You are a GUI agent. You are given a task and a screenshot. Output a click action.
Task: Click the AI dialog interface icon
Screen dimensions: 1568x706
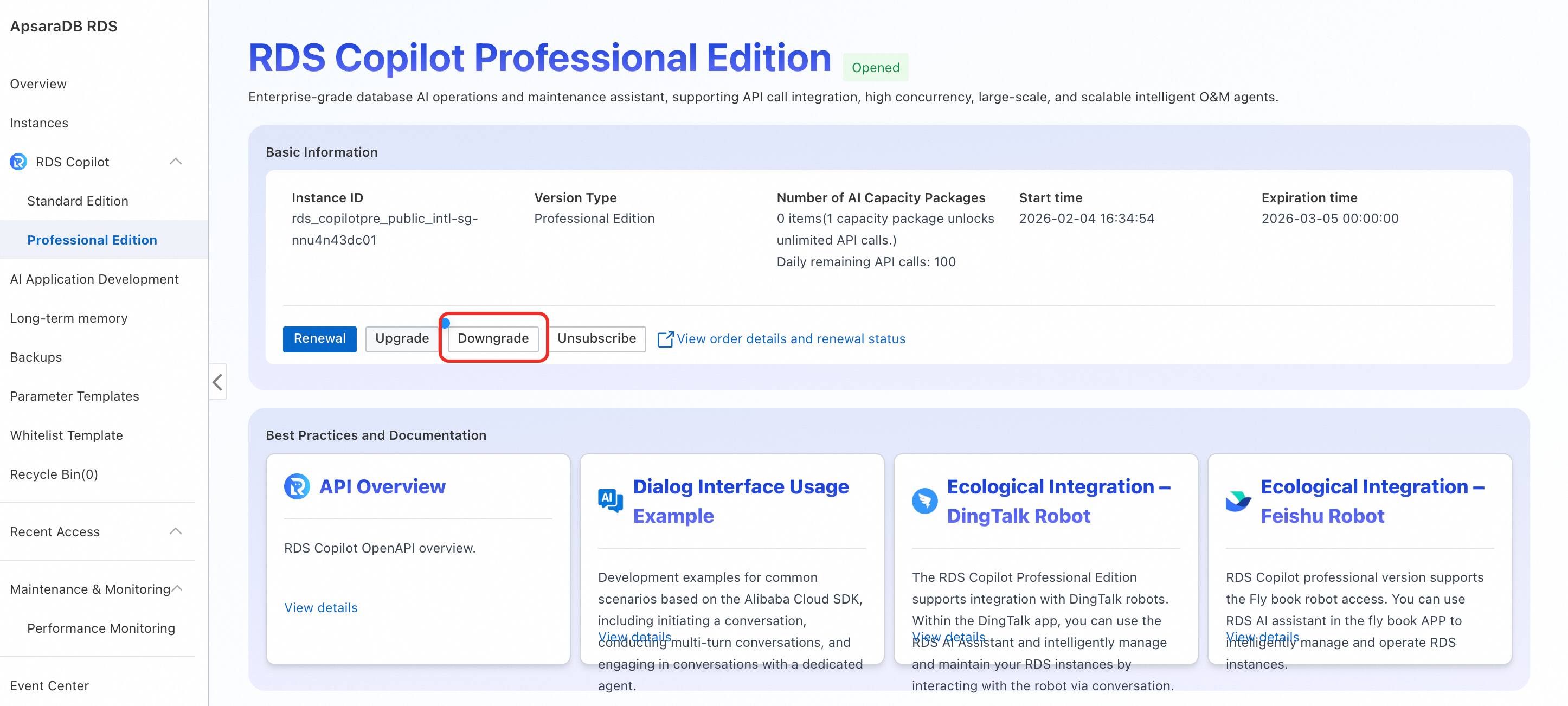[x=610, y=500]
